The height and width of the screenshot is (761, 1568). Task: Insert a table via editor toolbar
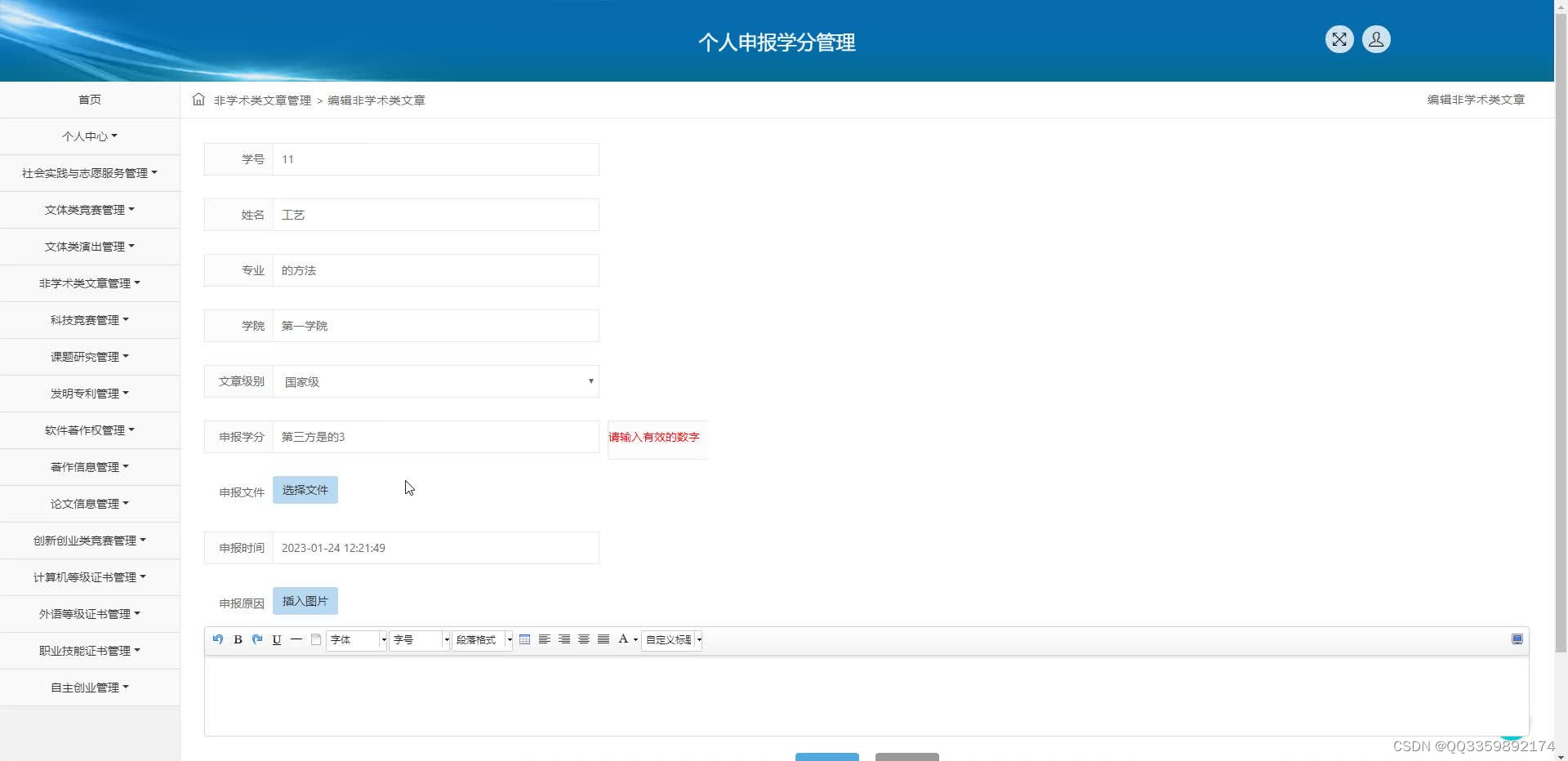click(x=525, y=639)
